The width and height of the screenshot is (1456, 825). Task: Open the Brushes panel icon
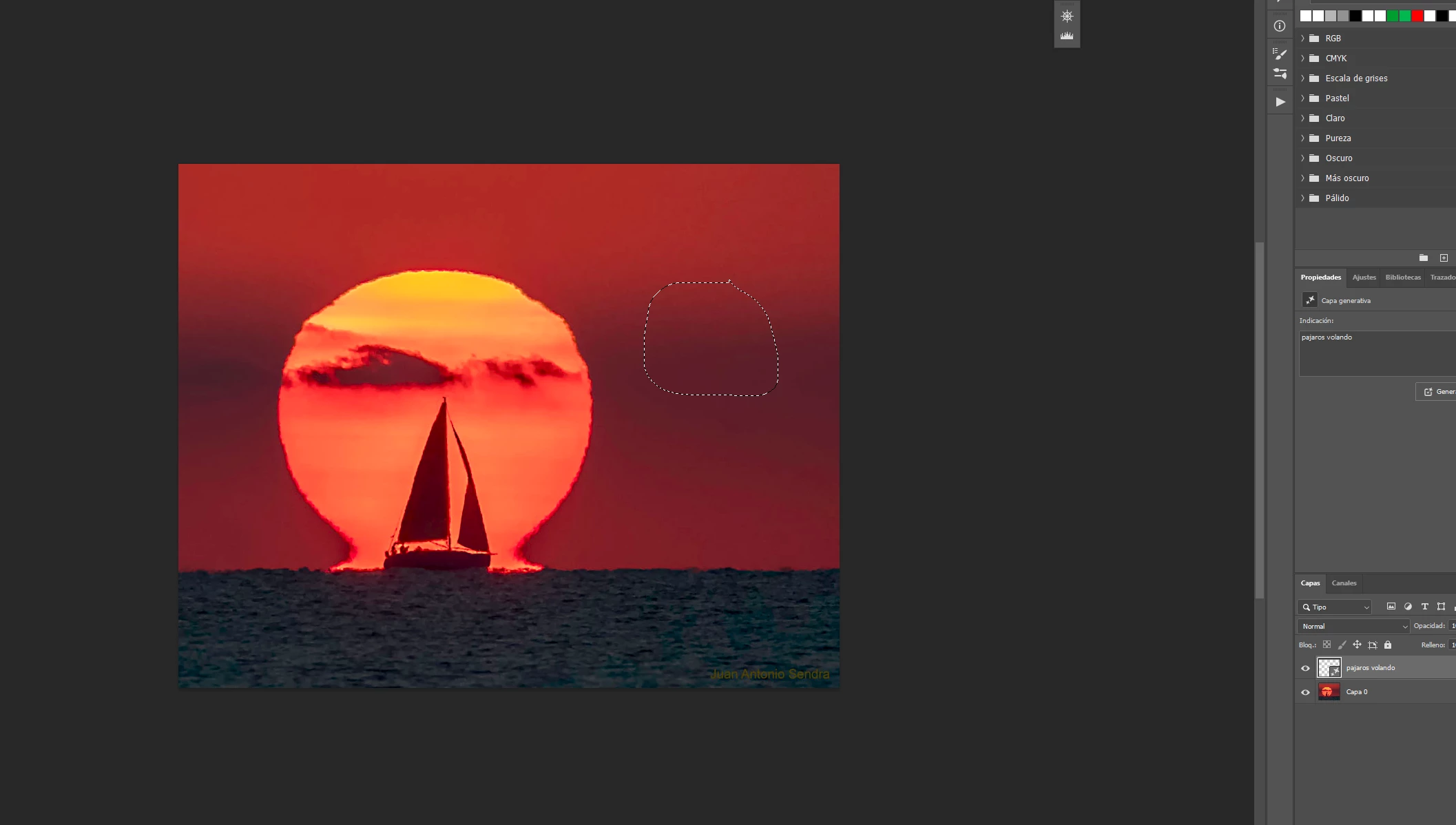coord(1280,73)
